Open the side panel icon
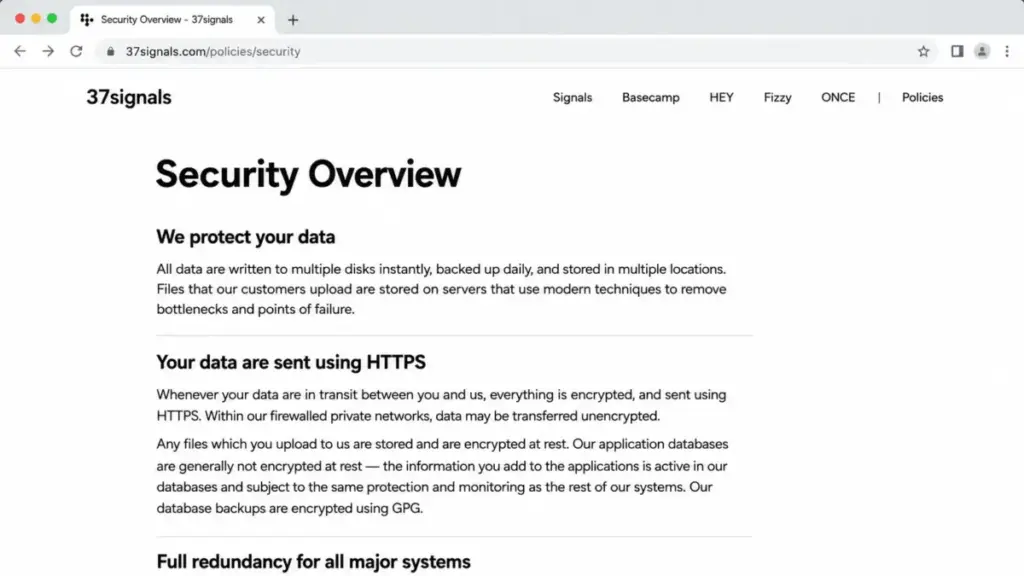The width and height of the screenshot is (1024, 576). click(x=957, y=51)
